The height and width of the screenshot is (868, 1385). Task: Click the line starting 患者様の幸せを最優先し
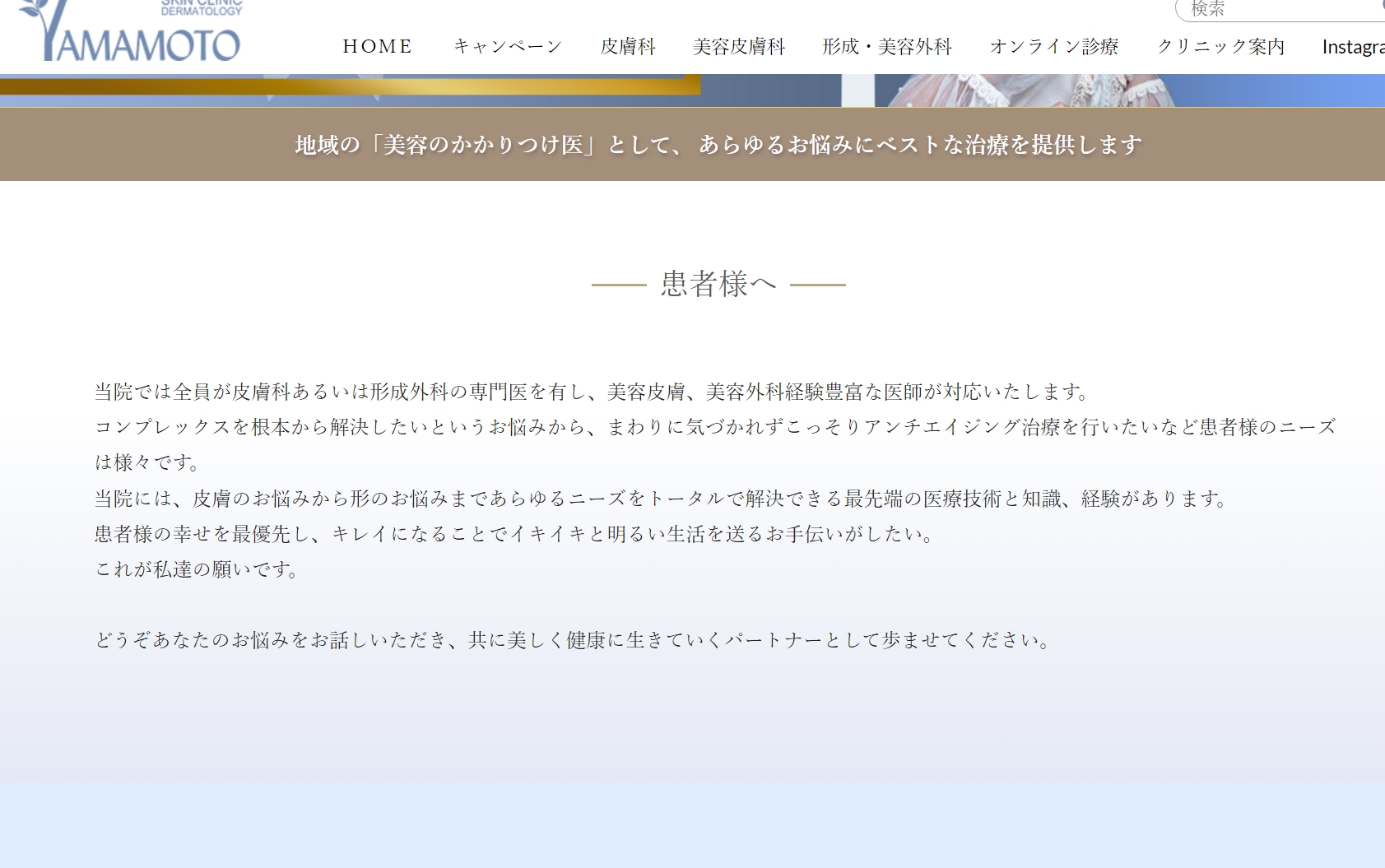click(516, 534)
